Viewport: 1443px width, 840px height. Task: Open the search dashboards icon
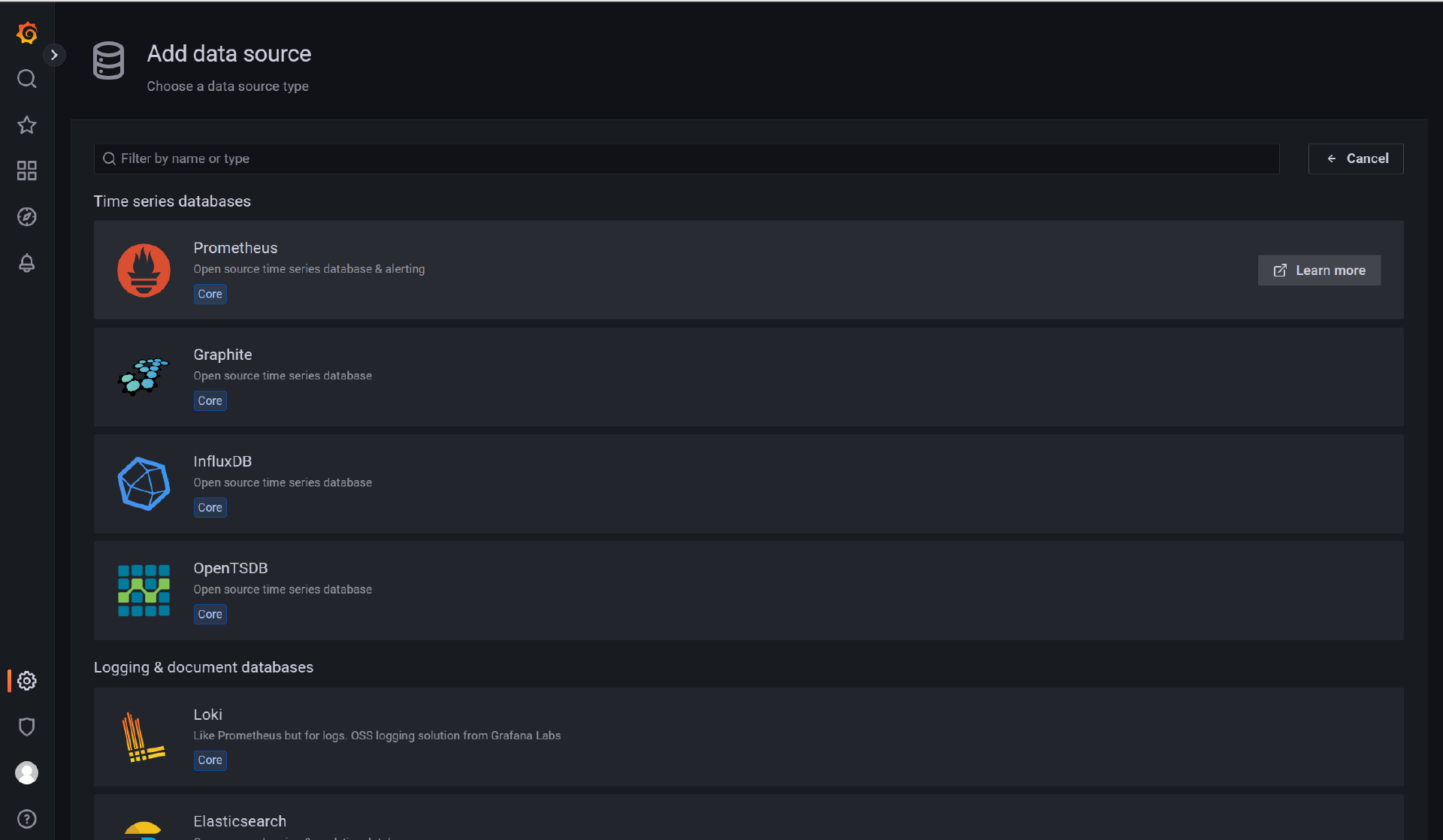(x=27, y=79)
